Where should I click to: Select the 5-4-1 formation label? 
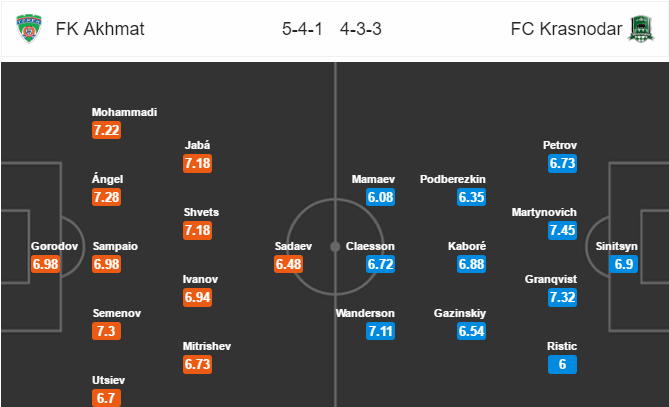click(x=301, y=29)
